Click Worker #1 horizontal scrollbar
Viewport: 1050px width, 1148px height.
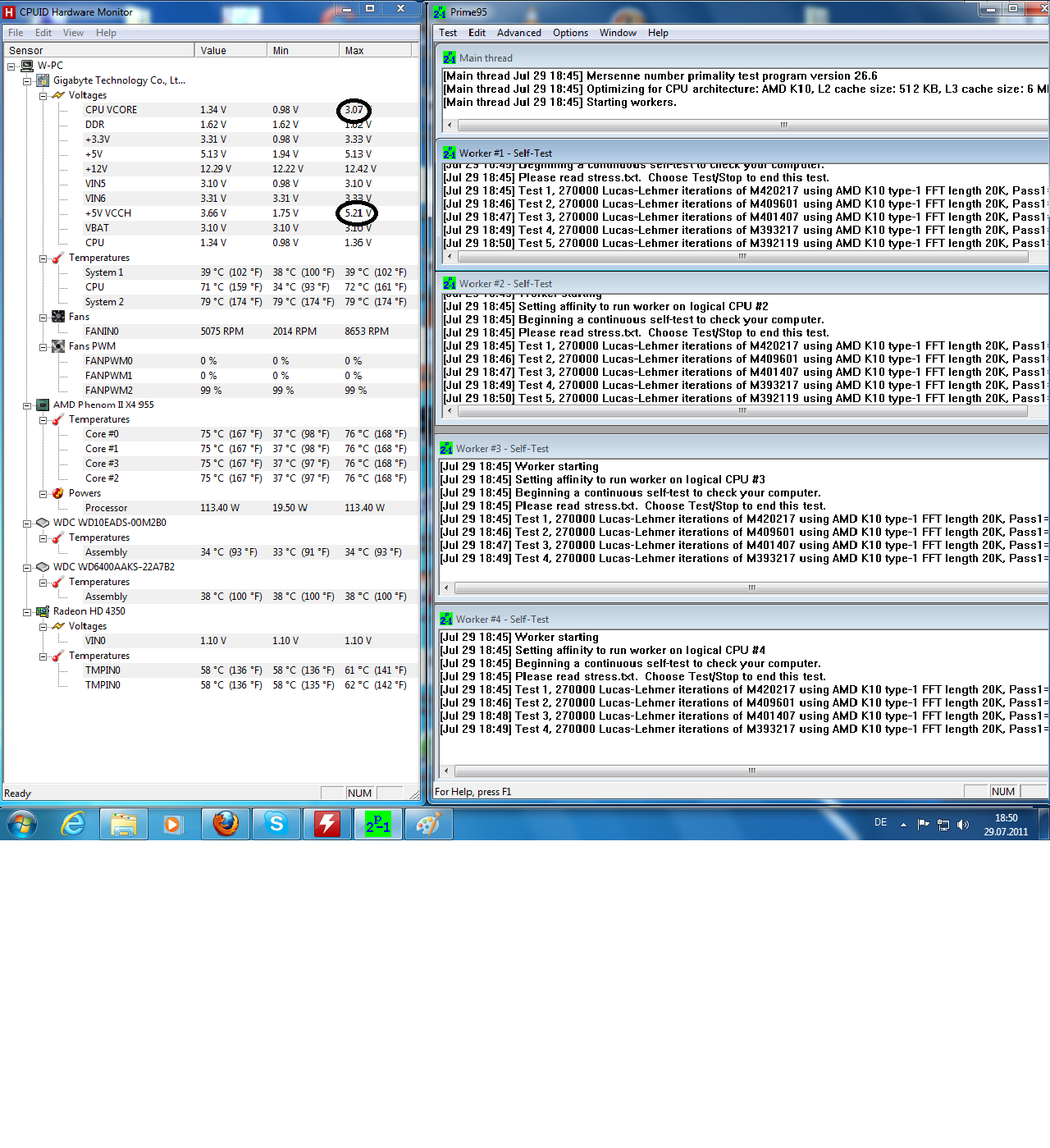pos(742,256)
